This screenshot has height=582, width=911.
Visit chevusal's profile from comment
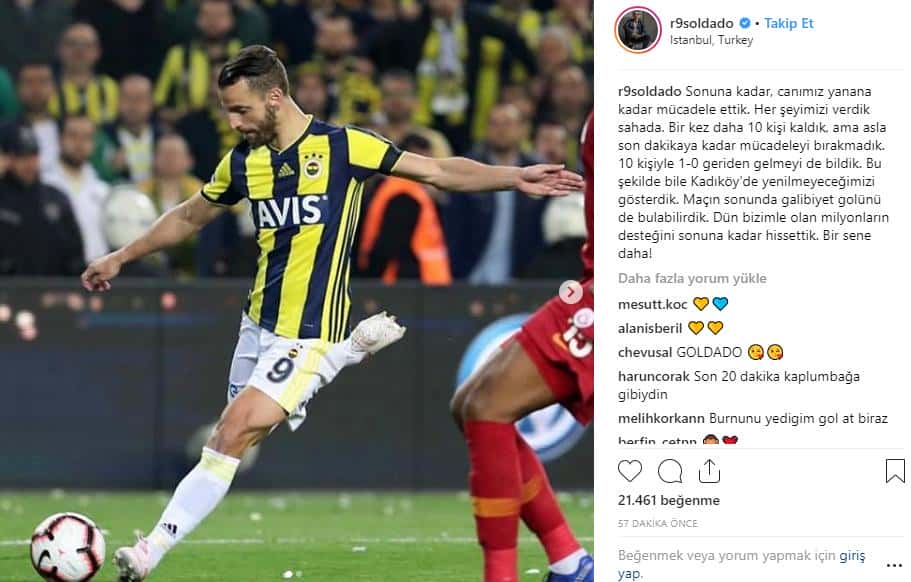[645, 353]
